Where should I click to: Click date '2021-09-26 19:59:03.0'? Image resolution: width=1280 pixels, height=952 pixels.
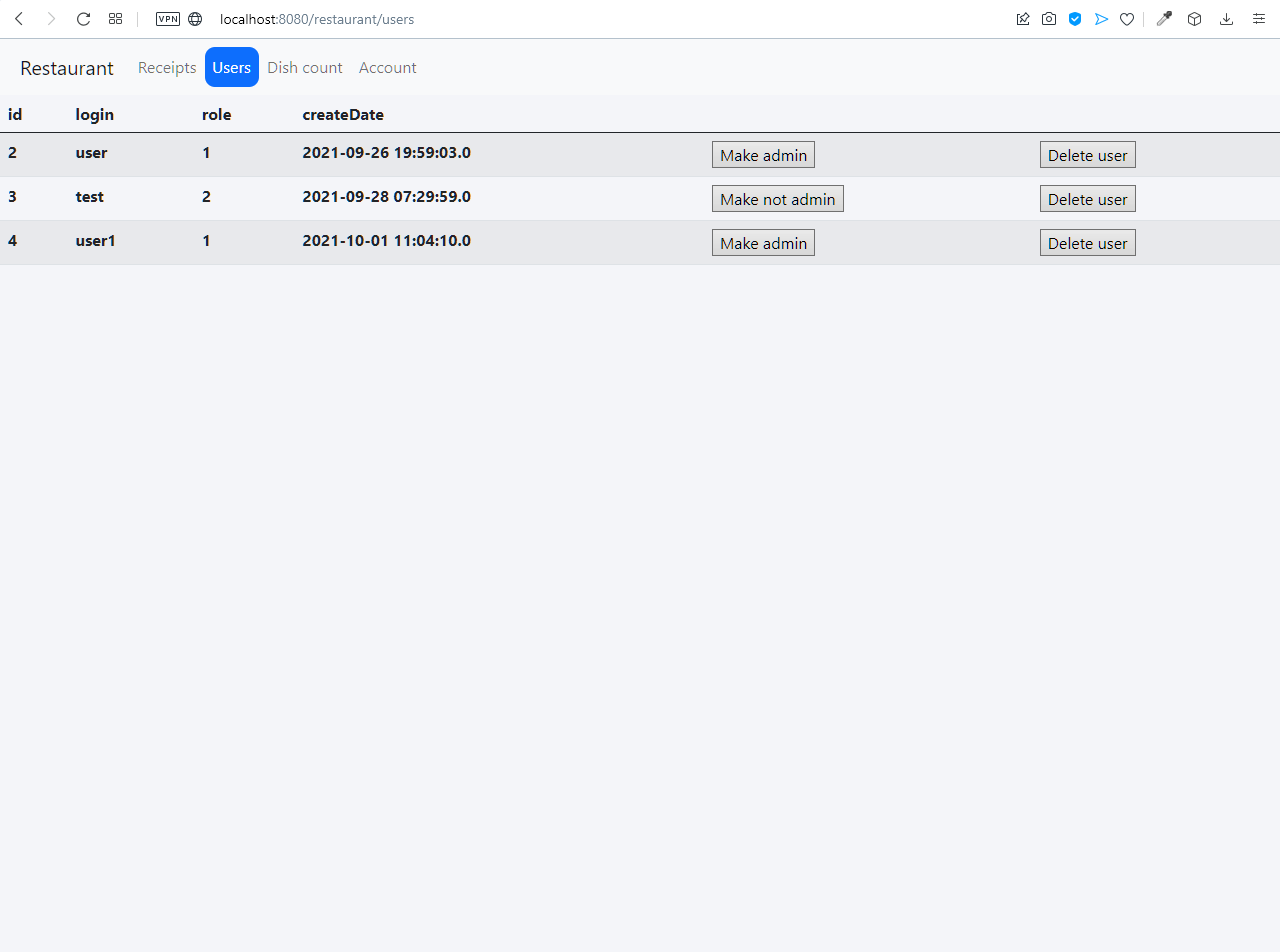pyautogui.click(x=387, y=153)
